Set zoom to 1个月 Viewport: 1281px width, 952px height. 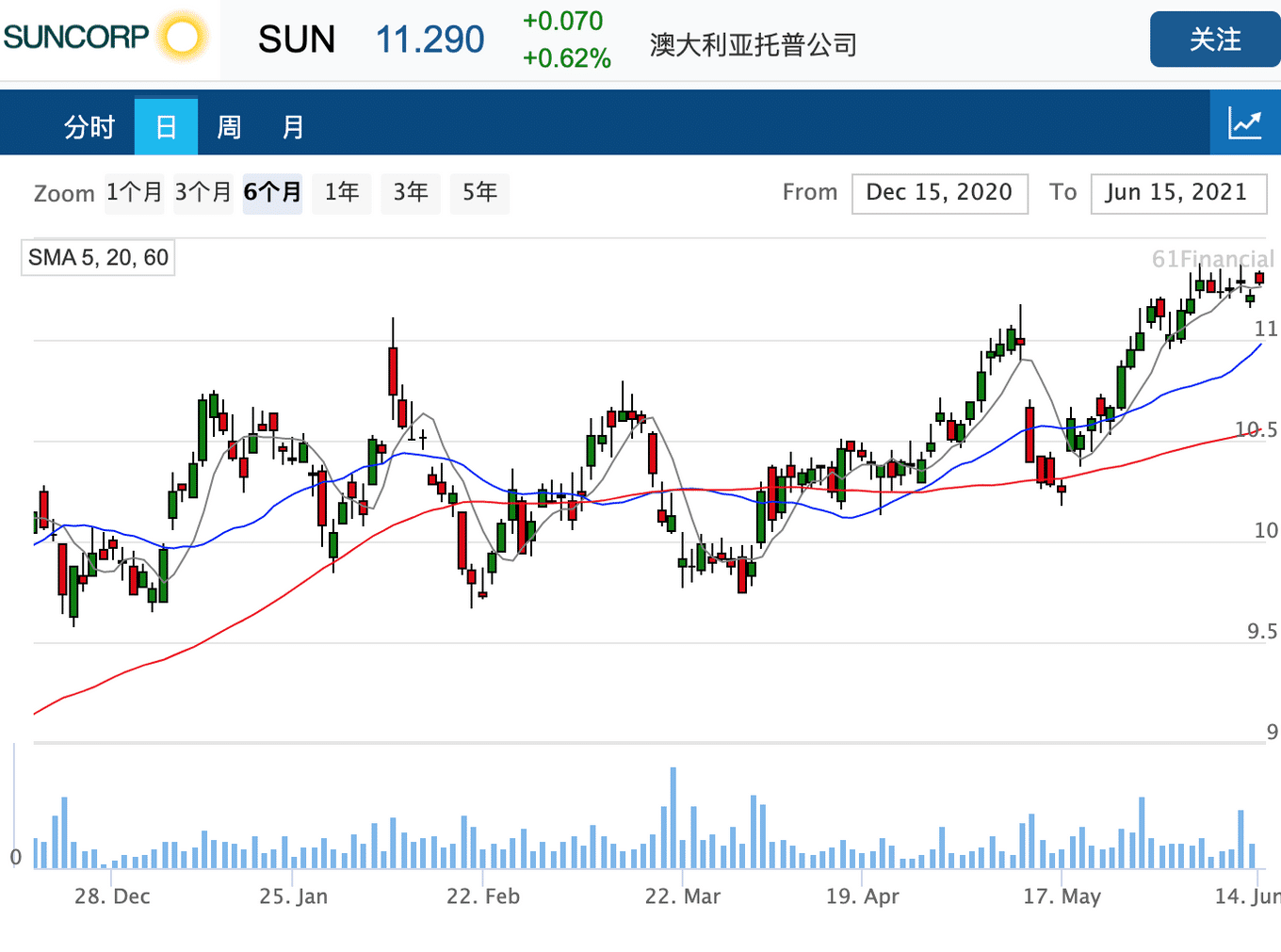[x=134, y=193]
